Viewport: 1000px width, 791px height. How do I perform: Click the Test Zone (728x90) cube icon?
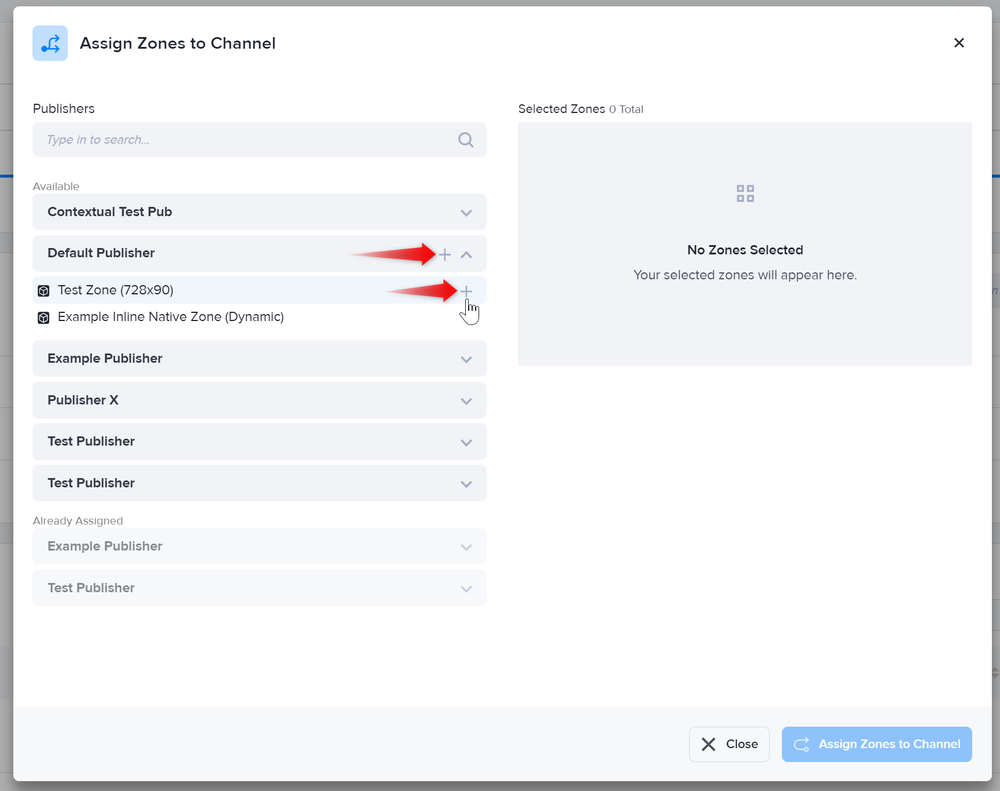[43, 291]
